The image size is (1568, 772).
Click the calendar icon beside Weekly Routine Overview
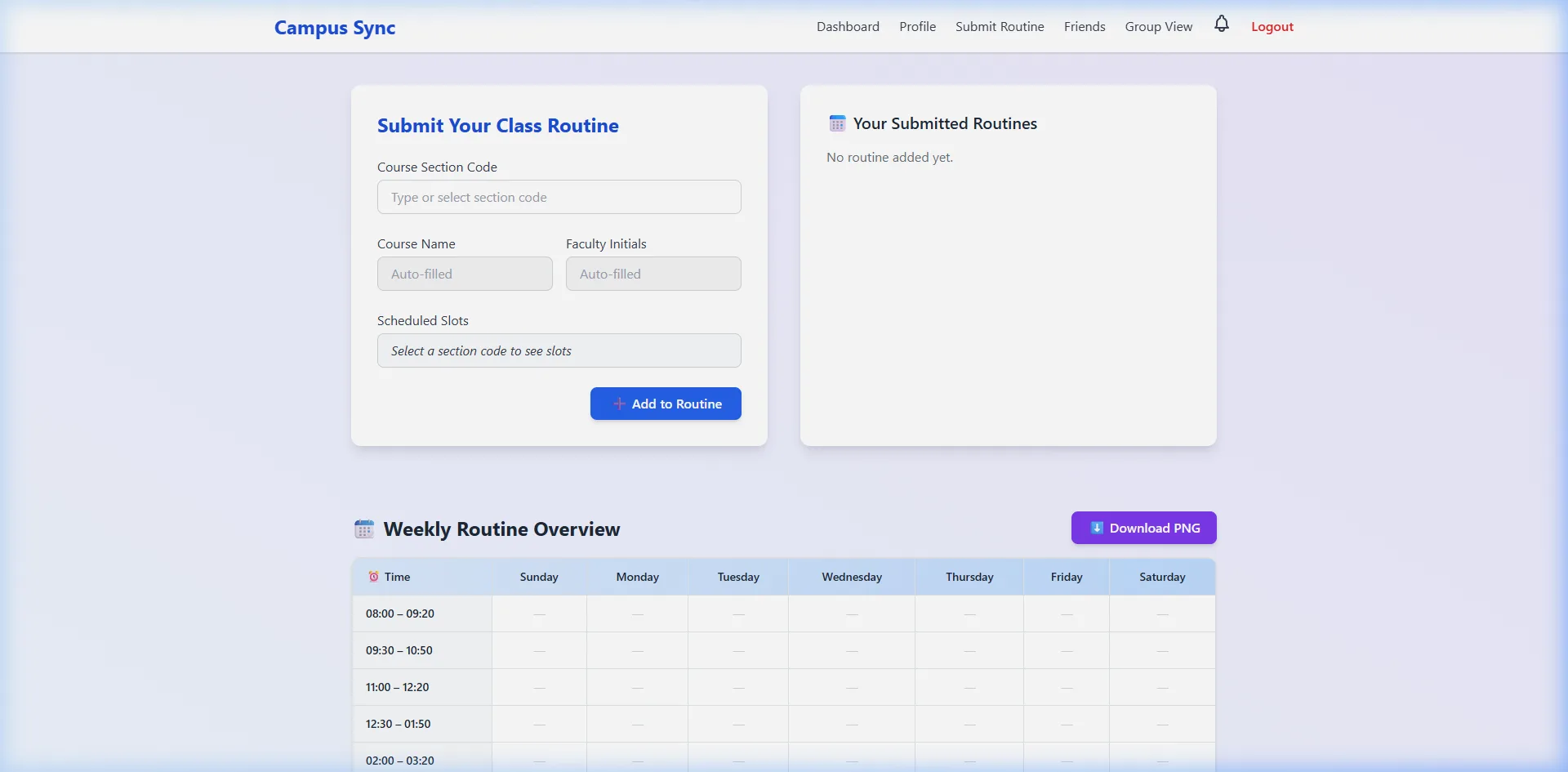tap(364, 529)
